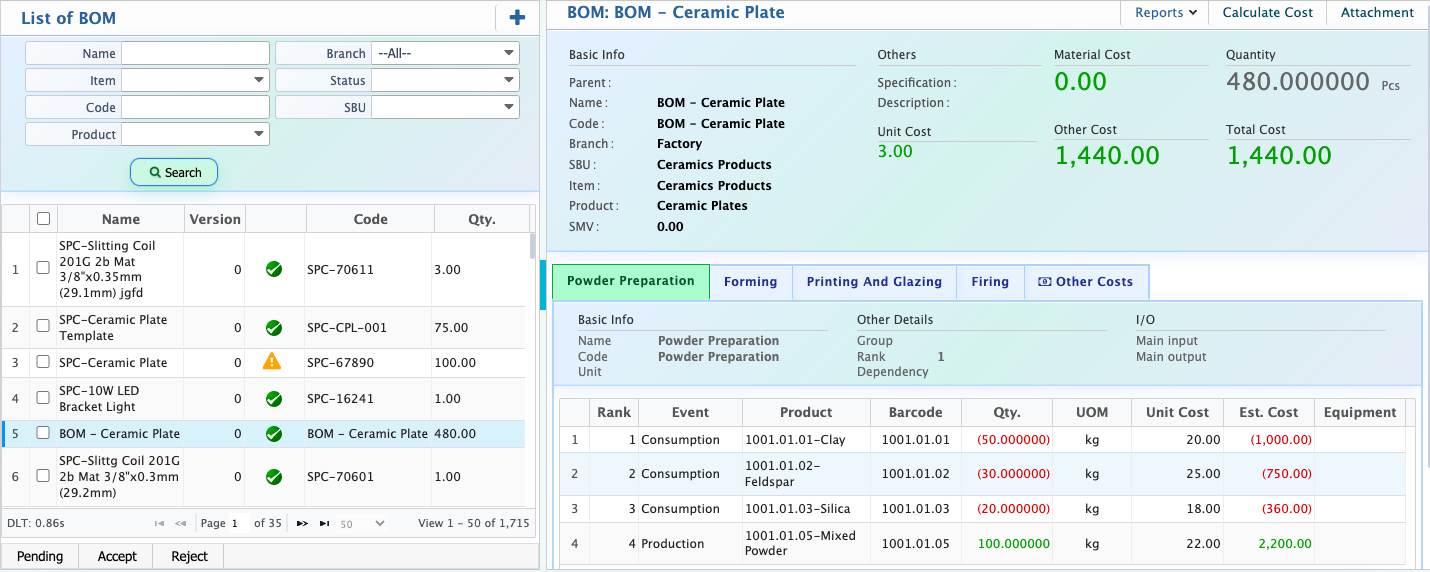Sort list by Name column header
The width and height of the screenshot is (1430, 572).
[x=121, y=219]
